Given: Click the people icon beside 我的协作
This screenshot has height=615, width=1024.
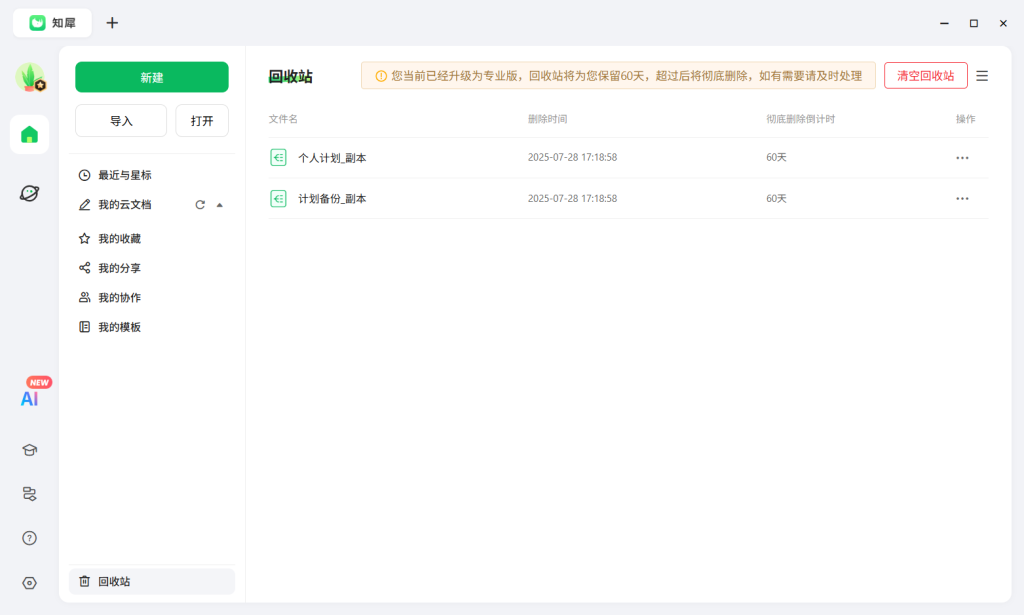Looking at the screenshot, I should (84, 297).
